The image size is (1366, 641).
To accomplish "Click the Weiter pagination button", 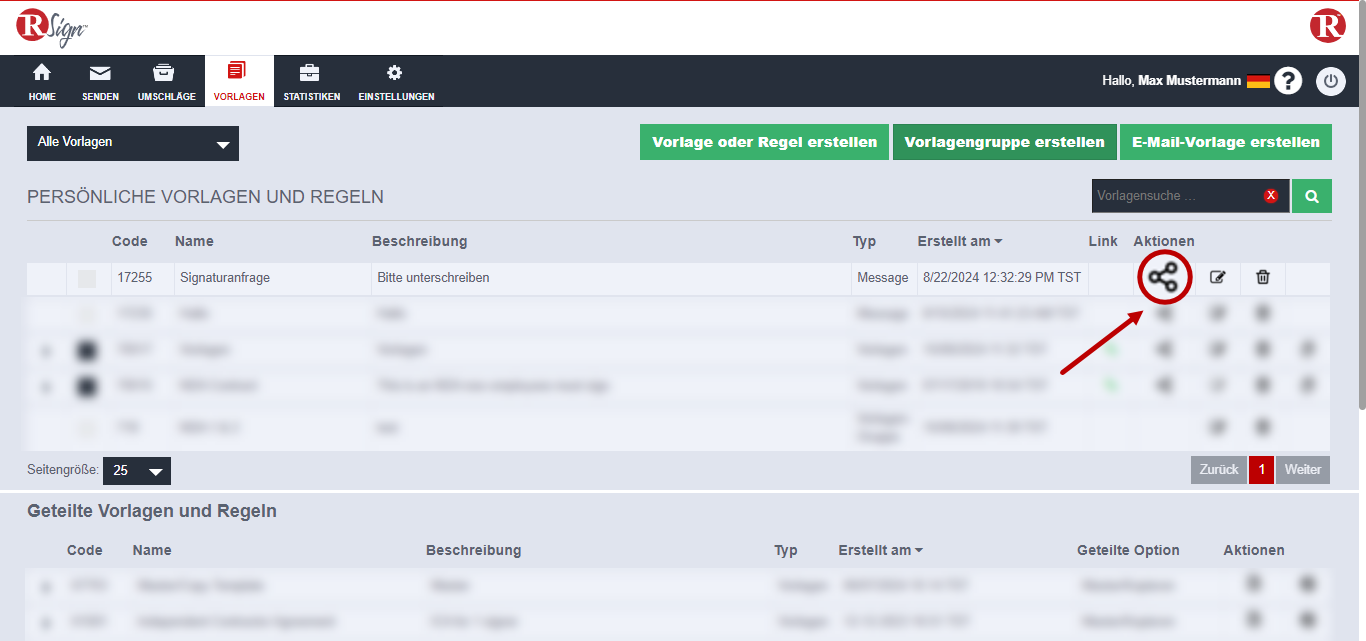I will point(1302,470).
